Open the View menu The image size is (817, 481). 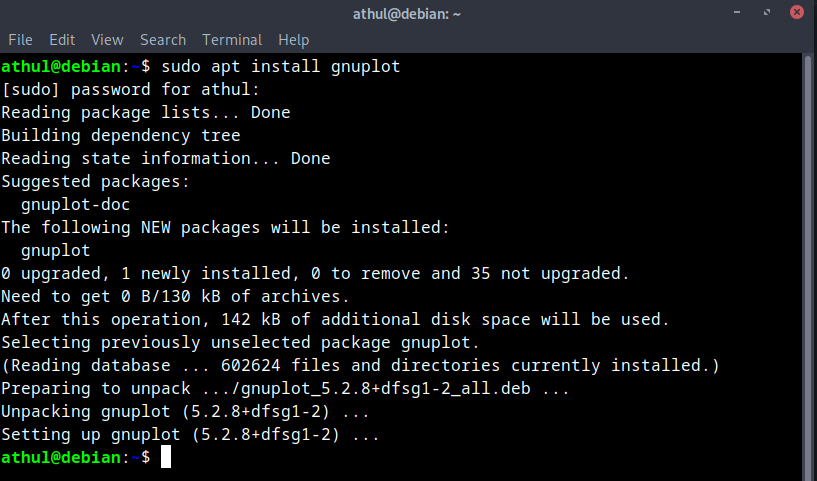107,40
